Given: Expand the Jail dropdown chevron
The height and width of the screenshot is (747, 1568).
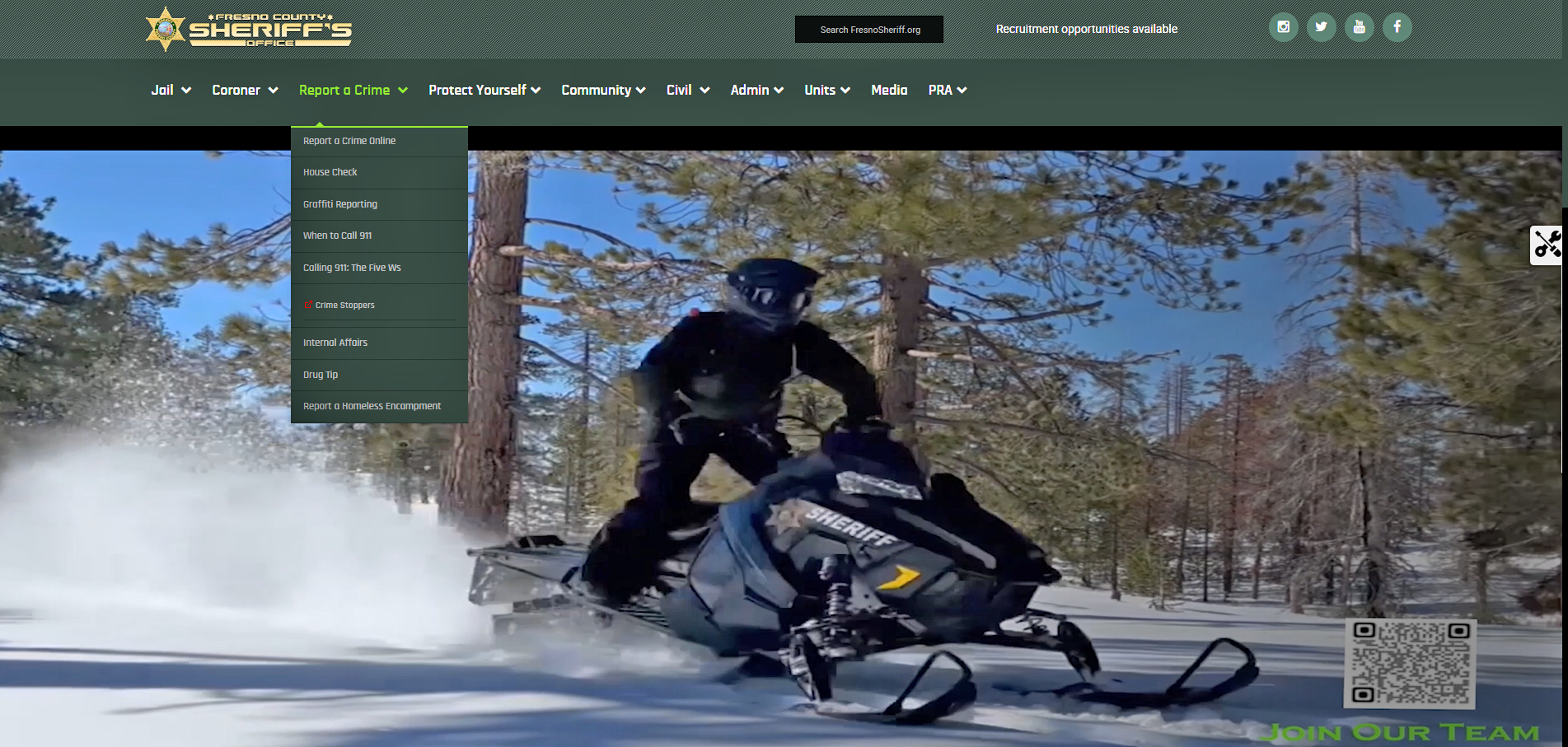Looking at the screenshot, I should coord(186,91).
